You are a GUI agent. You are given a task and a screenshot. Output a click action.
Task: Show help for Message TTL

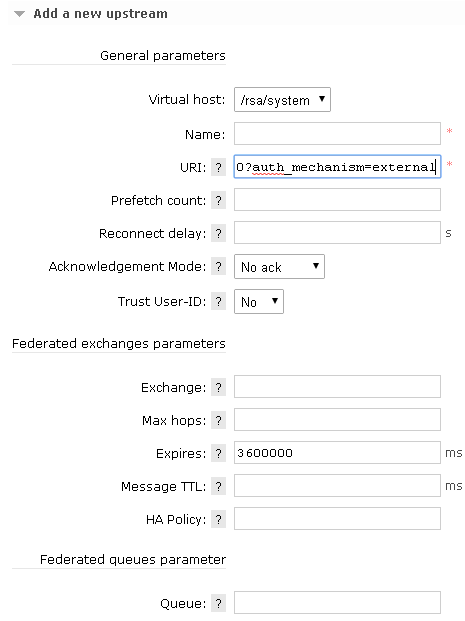coord(218,486)
